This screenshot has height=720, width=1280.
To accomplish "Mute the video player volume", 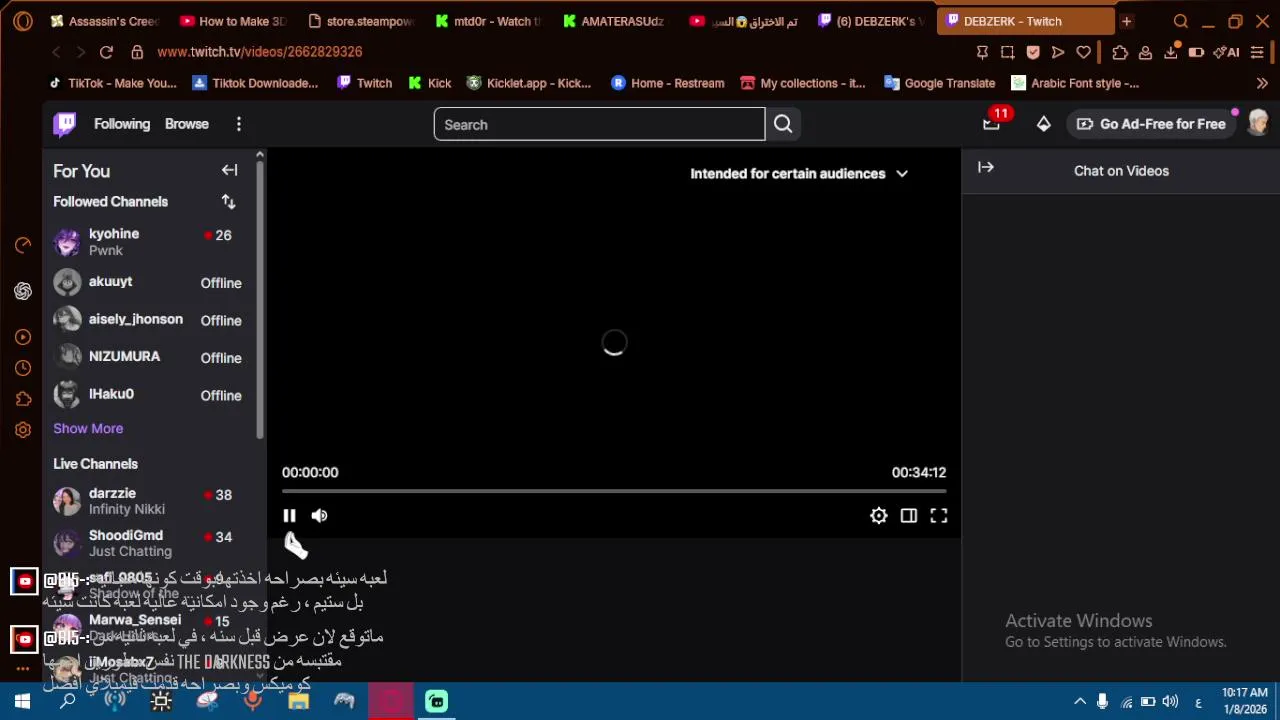I will tap(319, 516).
